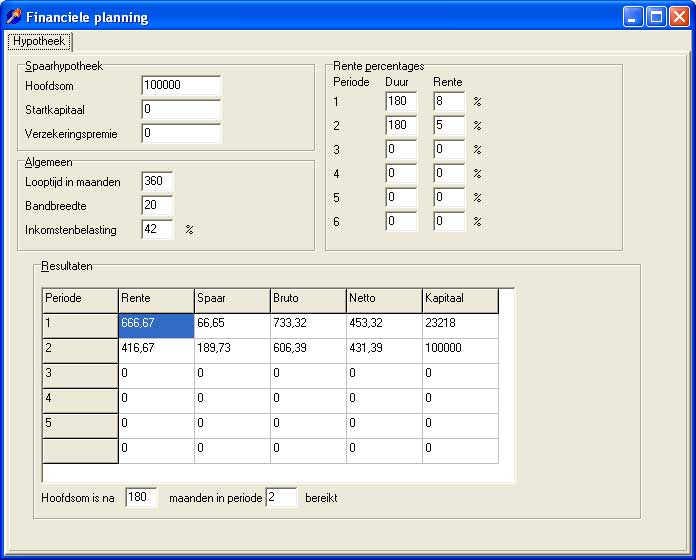Select Duur field for periode 2
This screenshot has width=696, height=560.
coord(401,125)
